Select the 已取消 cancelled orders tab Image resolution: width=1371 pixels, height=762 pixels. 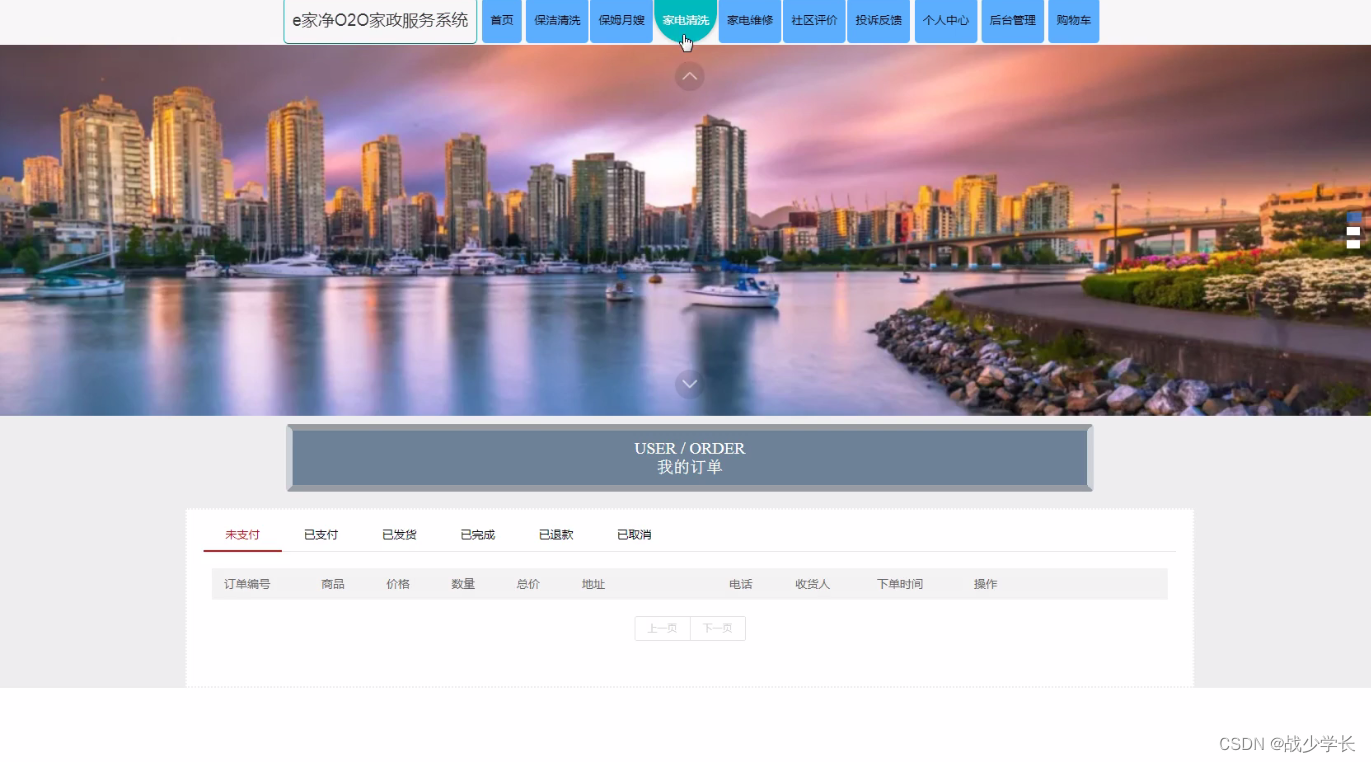(633, 534)
